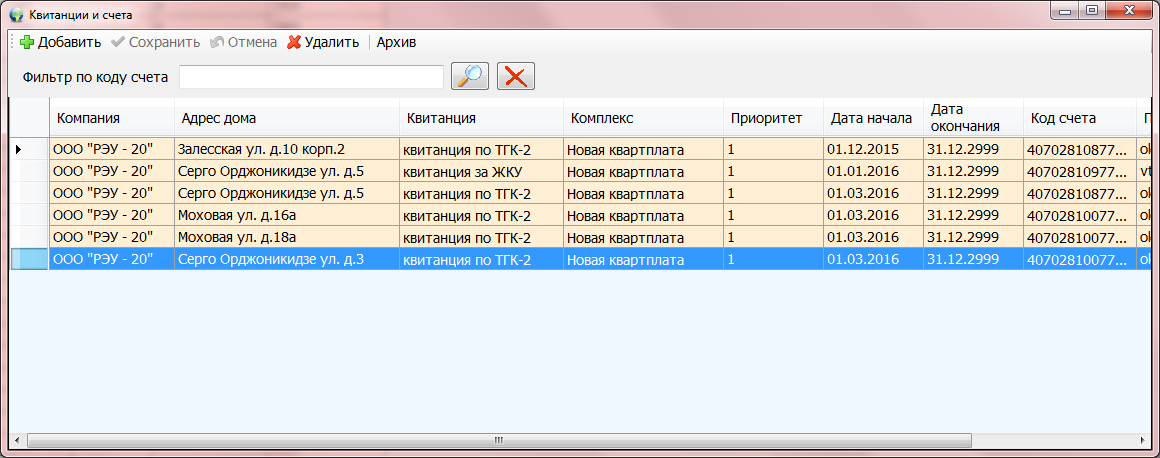Click horizontal scrollbar right arrow

point(1143,440)
